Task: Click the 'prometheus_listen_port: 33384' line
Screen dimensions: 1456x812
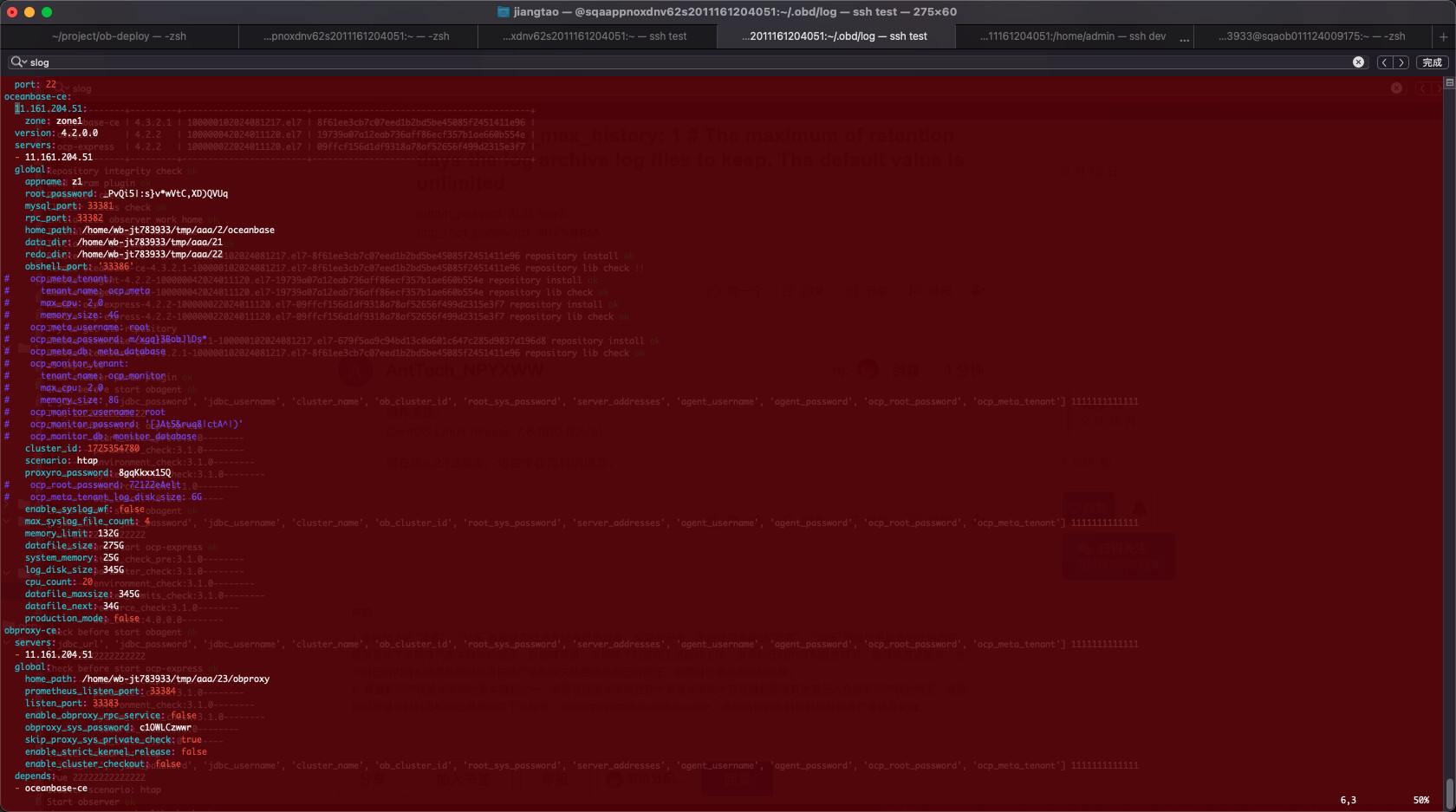Action: pos(101,692)
